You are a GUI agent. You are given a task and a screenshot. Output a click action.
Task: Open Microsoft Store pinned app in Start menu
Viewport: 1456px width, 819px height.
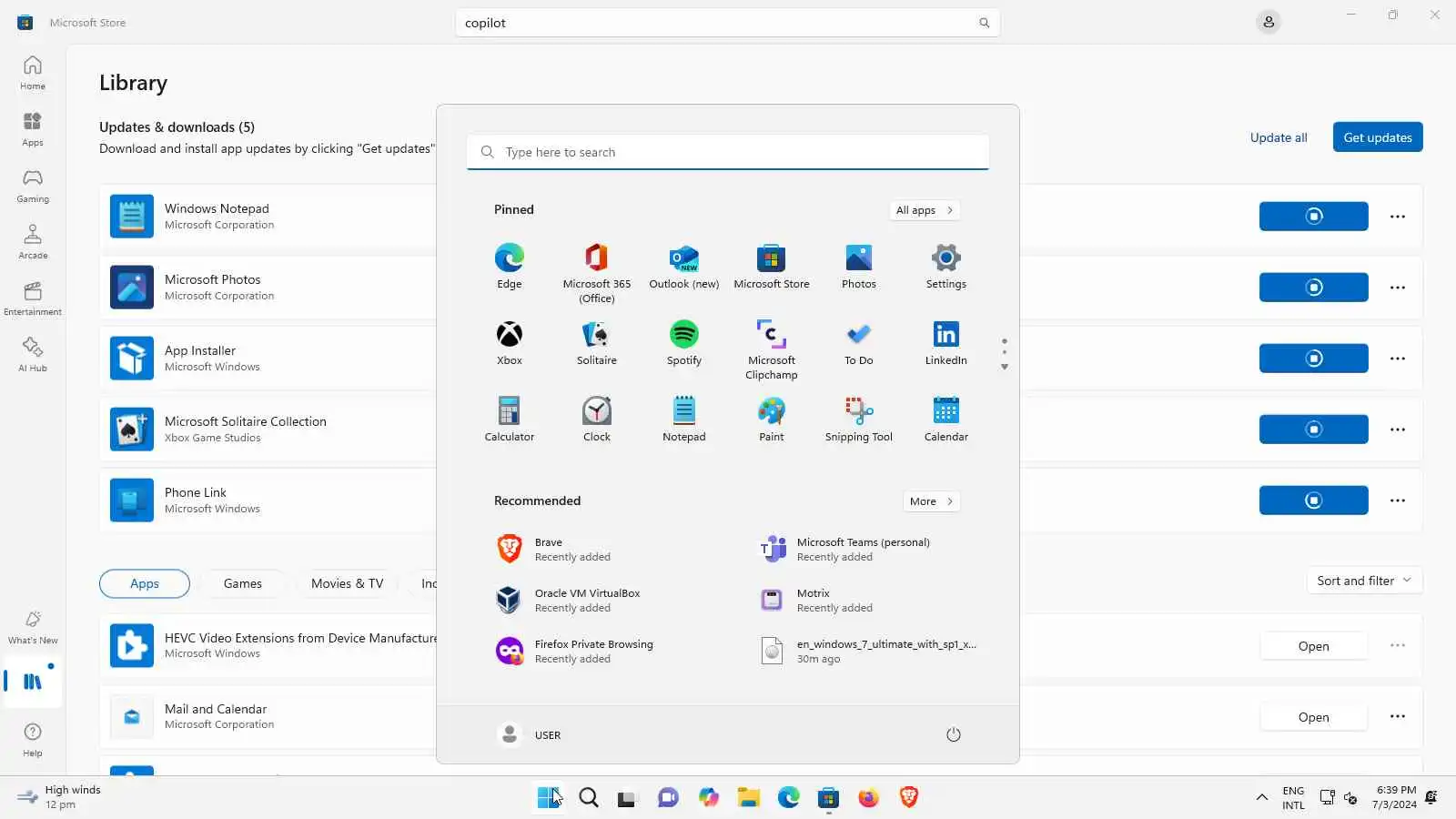pyautogui.click(x=772, y=267)
